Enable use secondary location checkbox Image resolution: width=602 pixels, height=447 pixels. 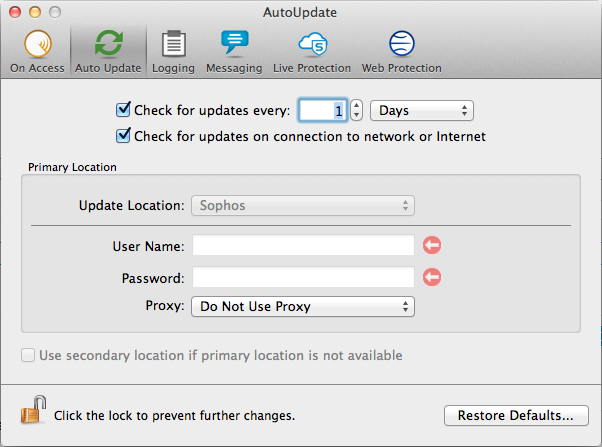pos(28,355)
